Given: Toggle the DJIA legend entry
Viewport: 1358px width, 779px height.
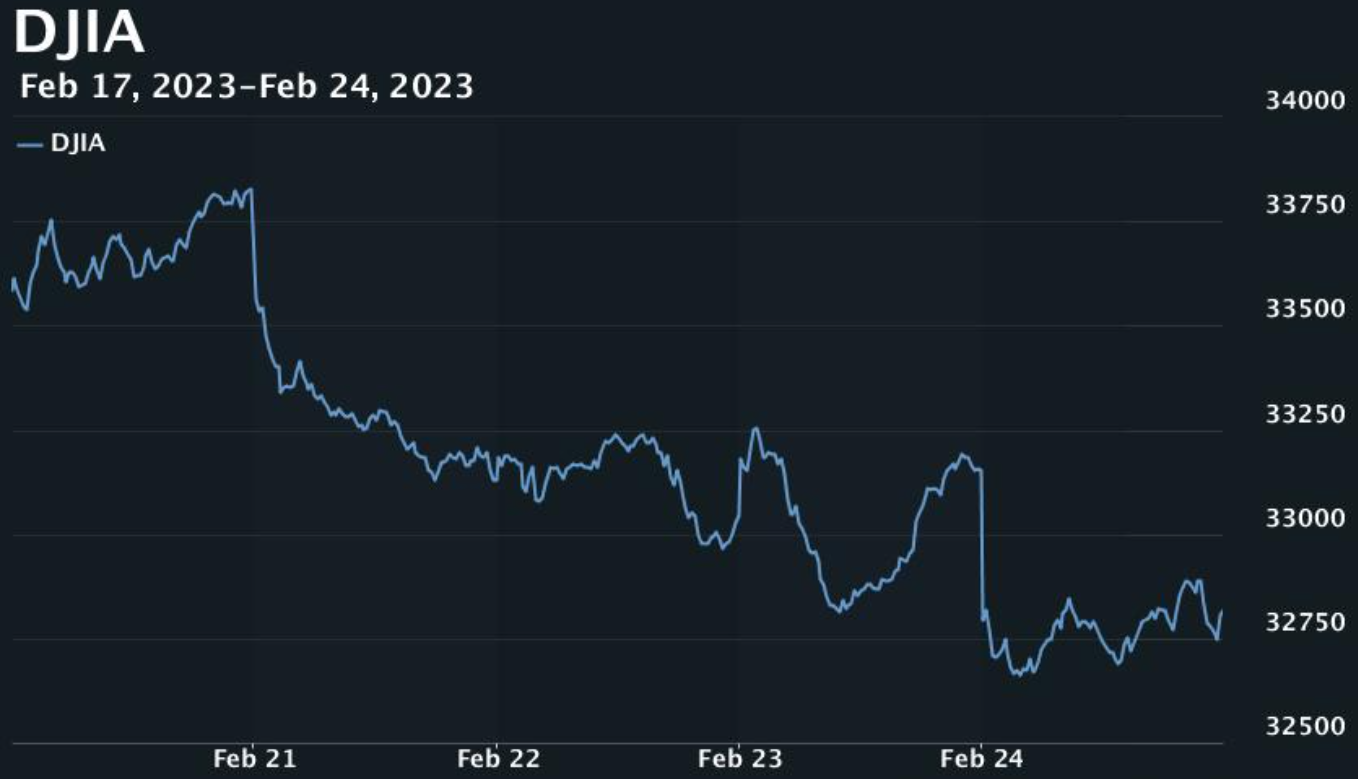Looking at the screenshot, I should pyautogui.click(x=62, y=144).
